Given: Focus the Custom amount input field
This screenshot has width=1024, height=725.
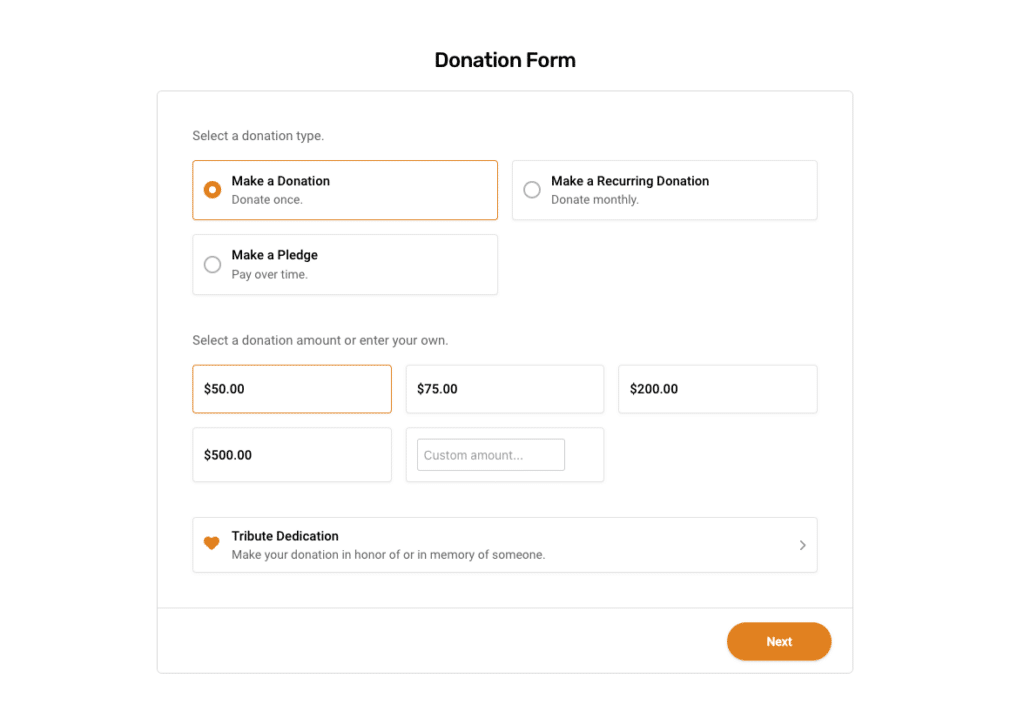Looking at the screenshot, I should pyautogui.click(x=491, y=455).
